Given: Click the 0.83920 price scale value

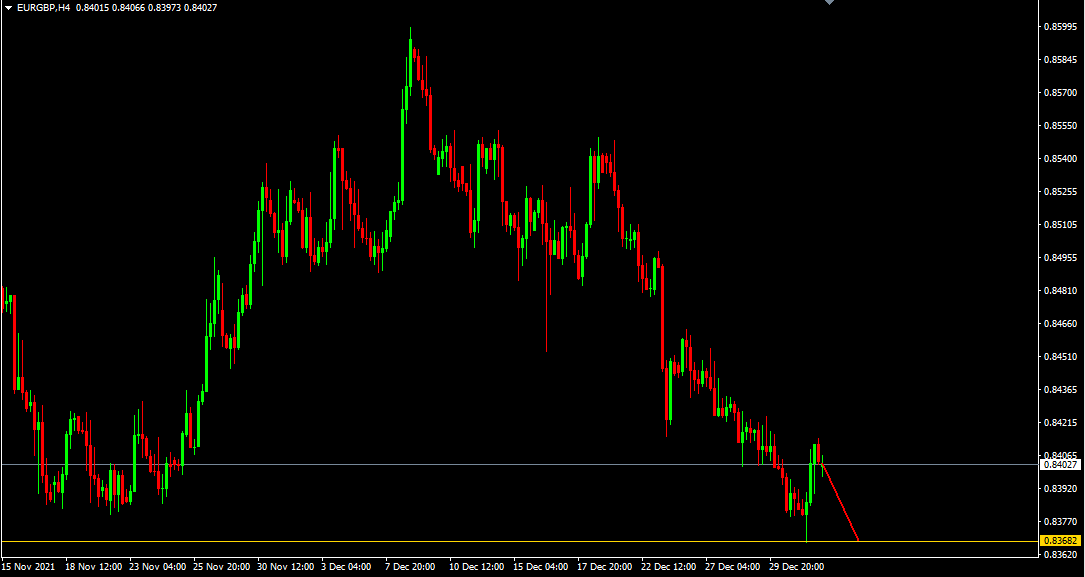Looking at the screenshot, I should pos(1061,488).
